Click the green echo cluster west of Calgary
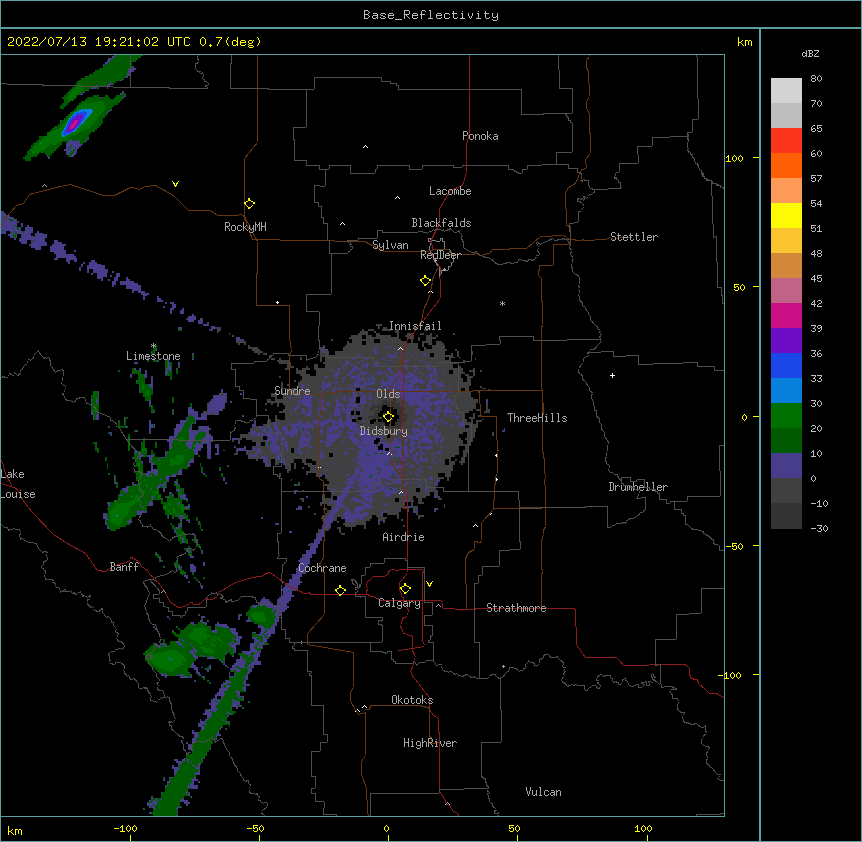This screenshot has height=842, width=862. (192, 649)
